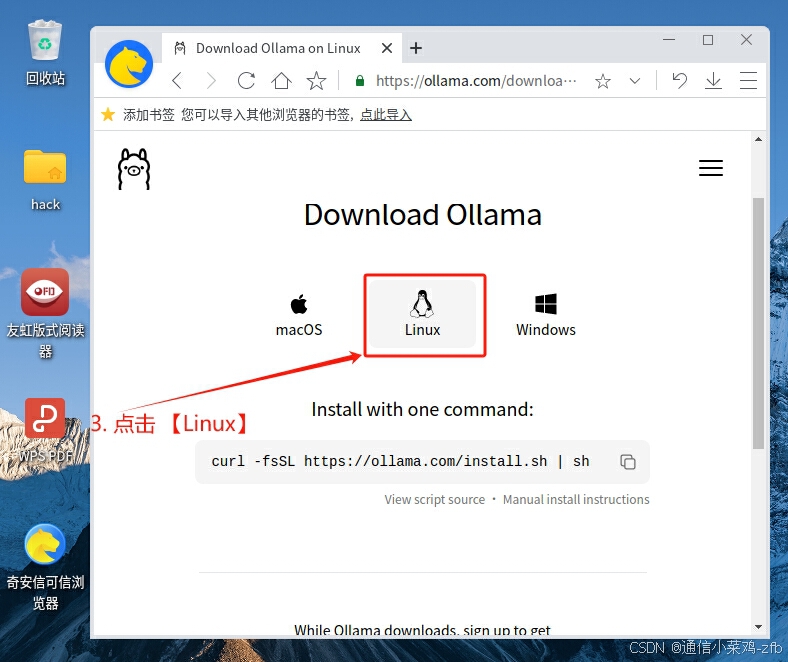The height and width of the screenshot is (662, 788).
Task: Reload the current page
Action: click(x=246, y=80)
